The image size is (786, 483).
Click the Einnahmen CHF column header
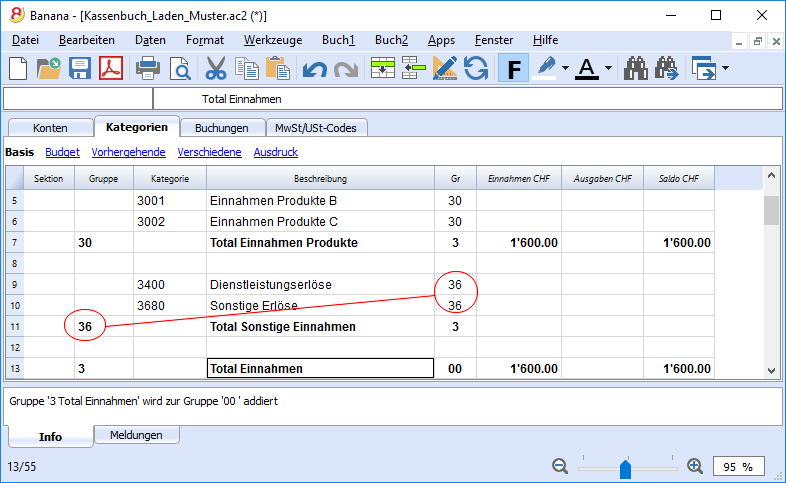[x=519, y=178]
